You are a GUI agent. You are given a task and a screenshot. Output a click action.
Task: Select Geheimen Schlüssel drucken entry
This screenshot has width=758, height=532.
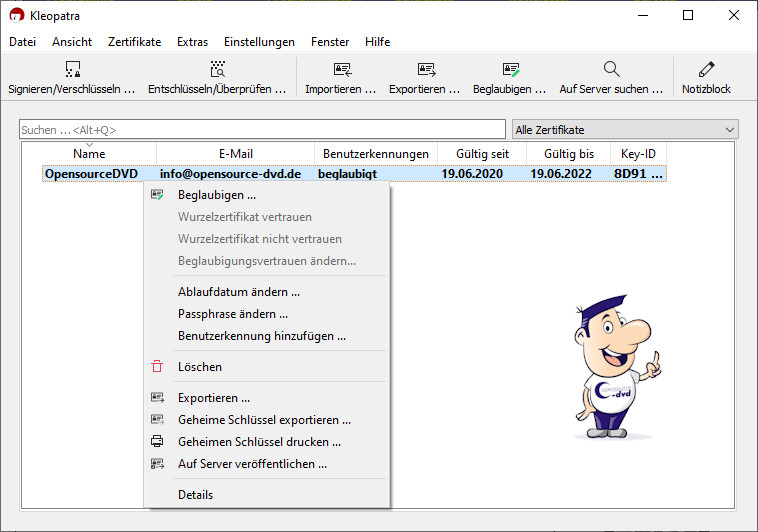pyautogui.click(x=259, y=441)
